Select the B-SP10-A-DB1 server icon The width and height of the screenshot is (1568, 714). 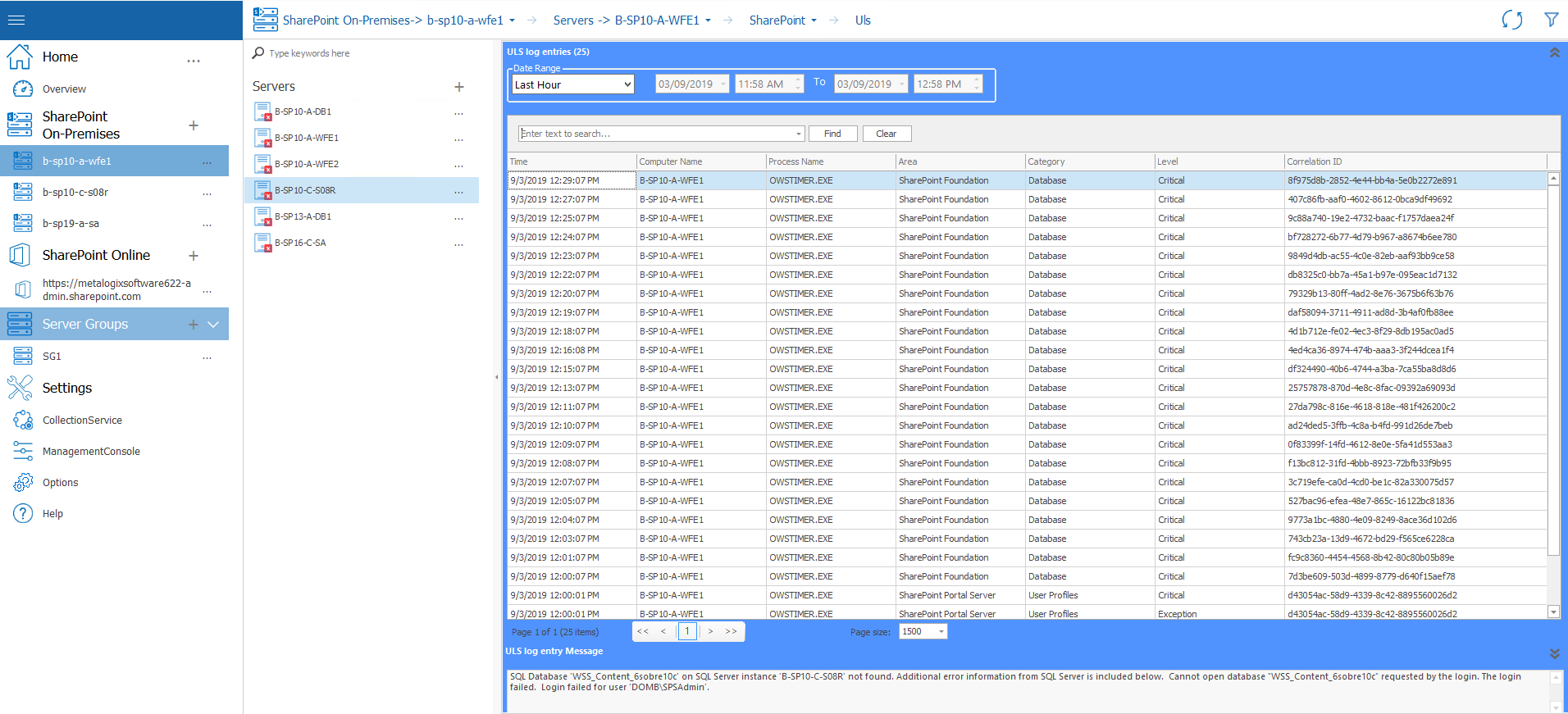coord(262,111)
